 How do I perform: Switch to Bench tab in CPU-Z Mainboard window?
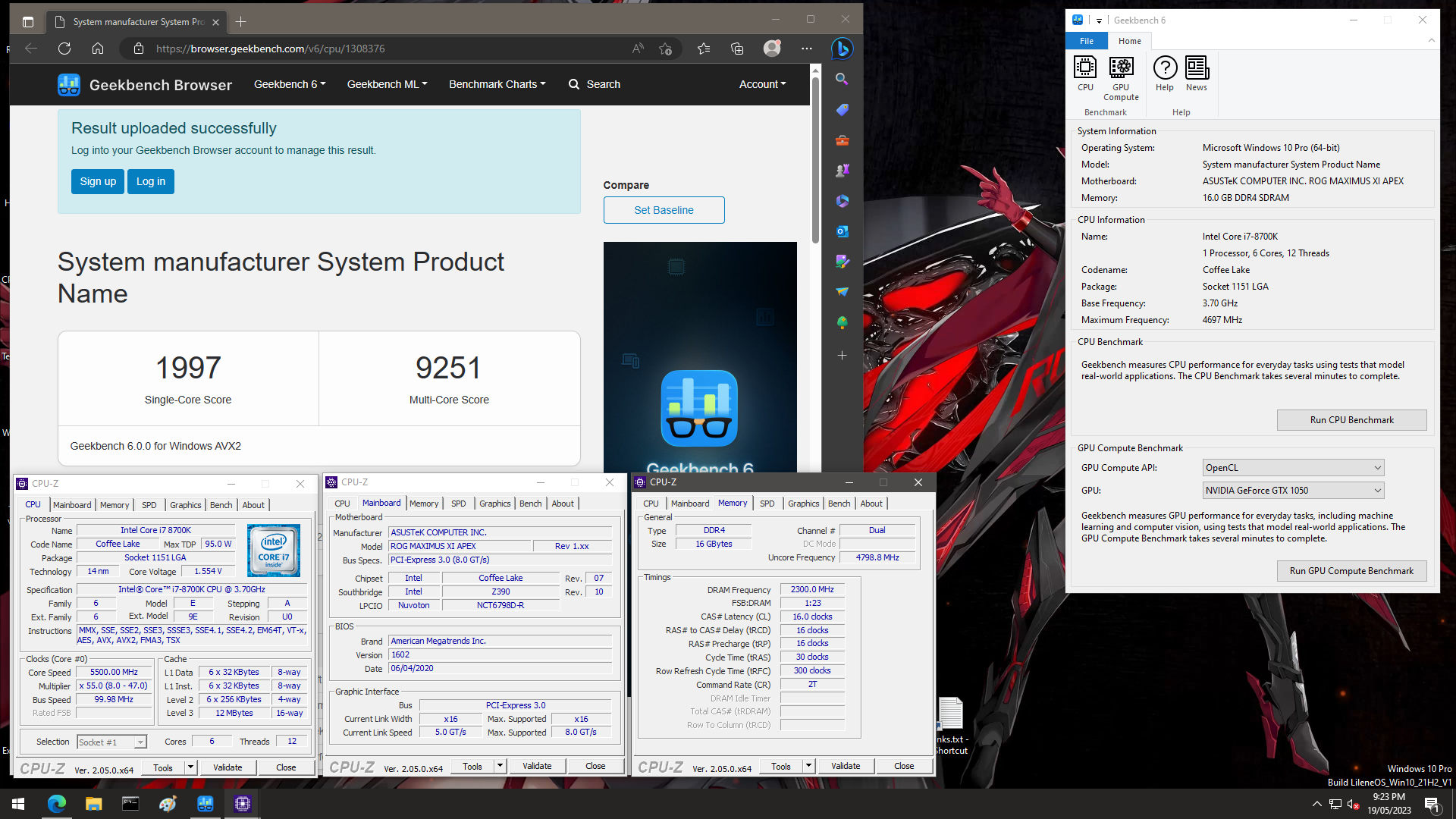[x=531, y=504]
